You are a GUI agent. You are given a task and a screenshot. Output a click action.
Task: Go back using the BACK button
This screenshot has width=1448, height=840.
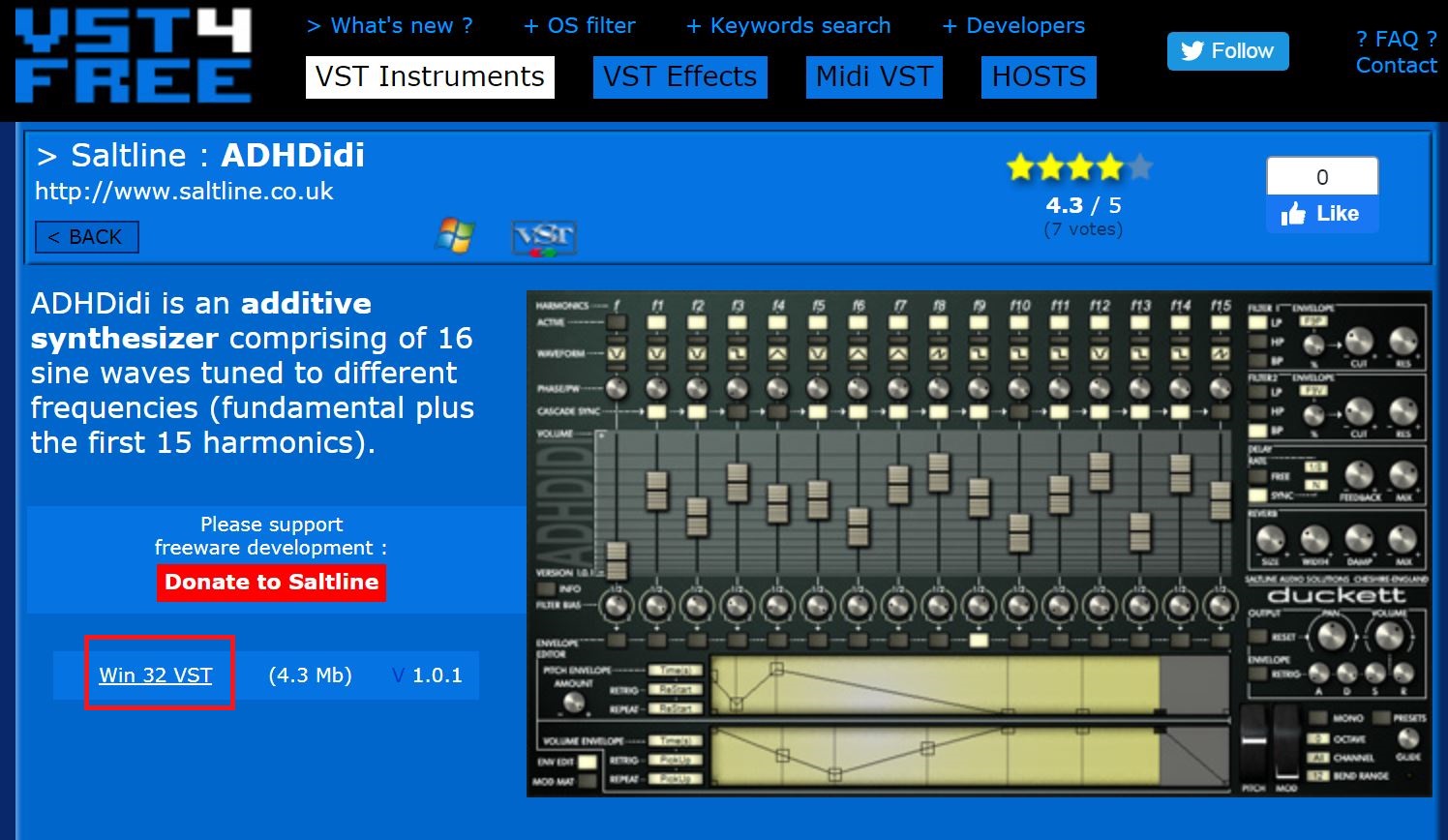click(86, 237)
